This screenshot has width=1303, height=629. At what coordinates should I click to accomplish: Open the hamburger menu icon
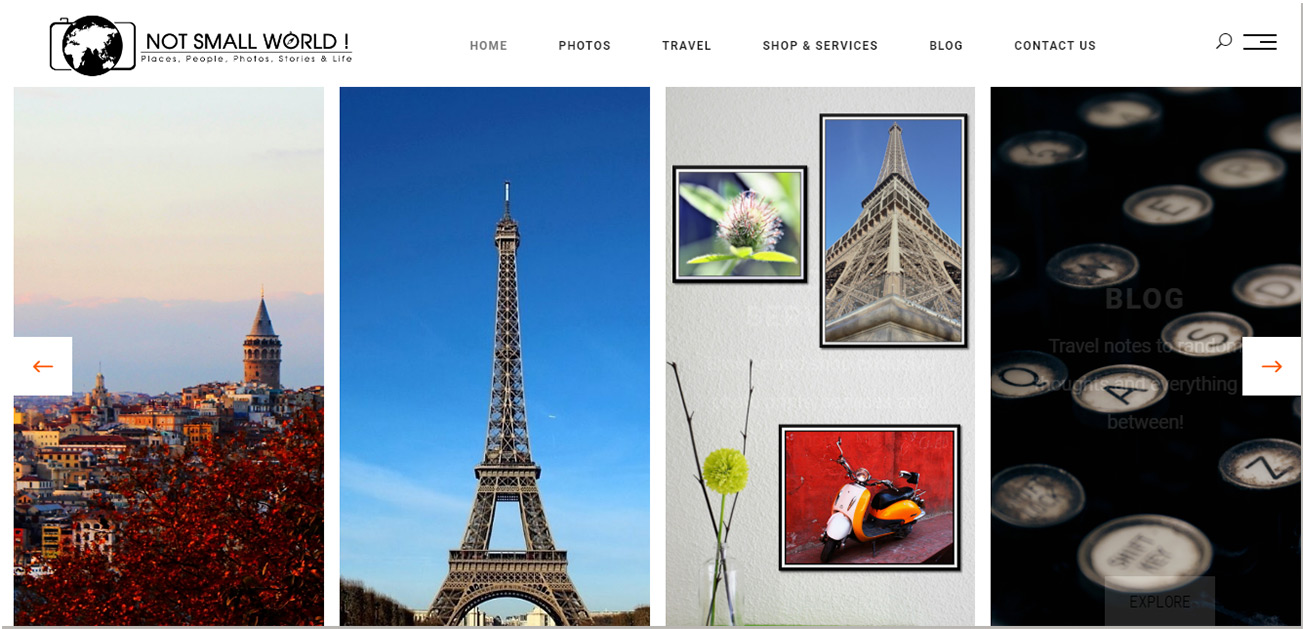1259,42
